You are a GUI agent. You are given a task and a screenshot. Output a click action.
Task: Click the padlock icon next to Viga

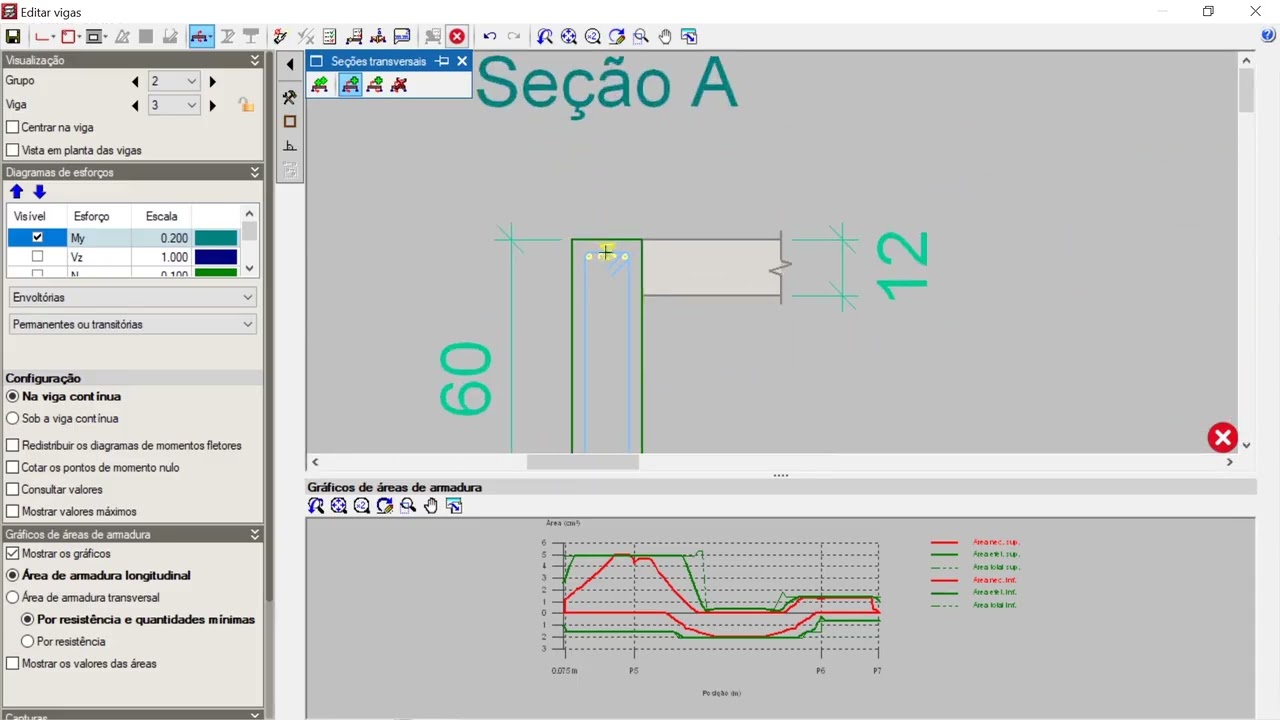click(x=245, y=105)
